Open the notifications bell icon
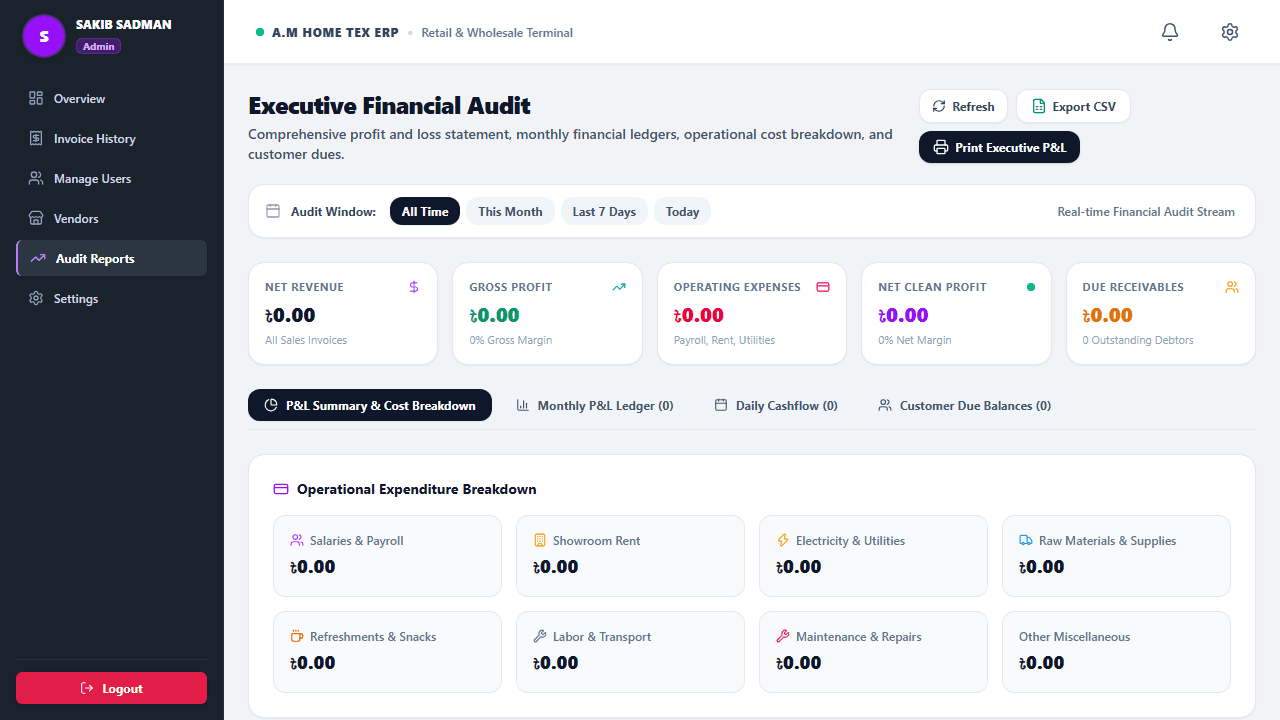1280x720 pixels. pyautogui.click(x=1170, y=32)
